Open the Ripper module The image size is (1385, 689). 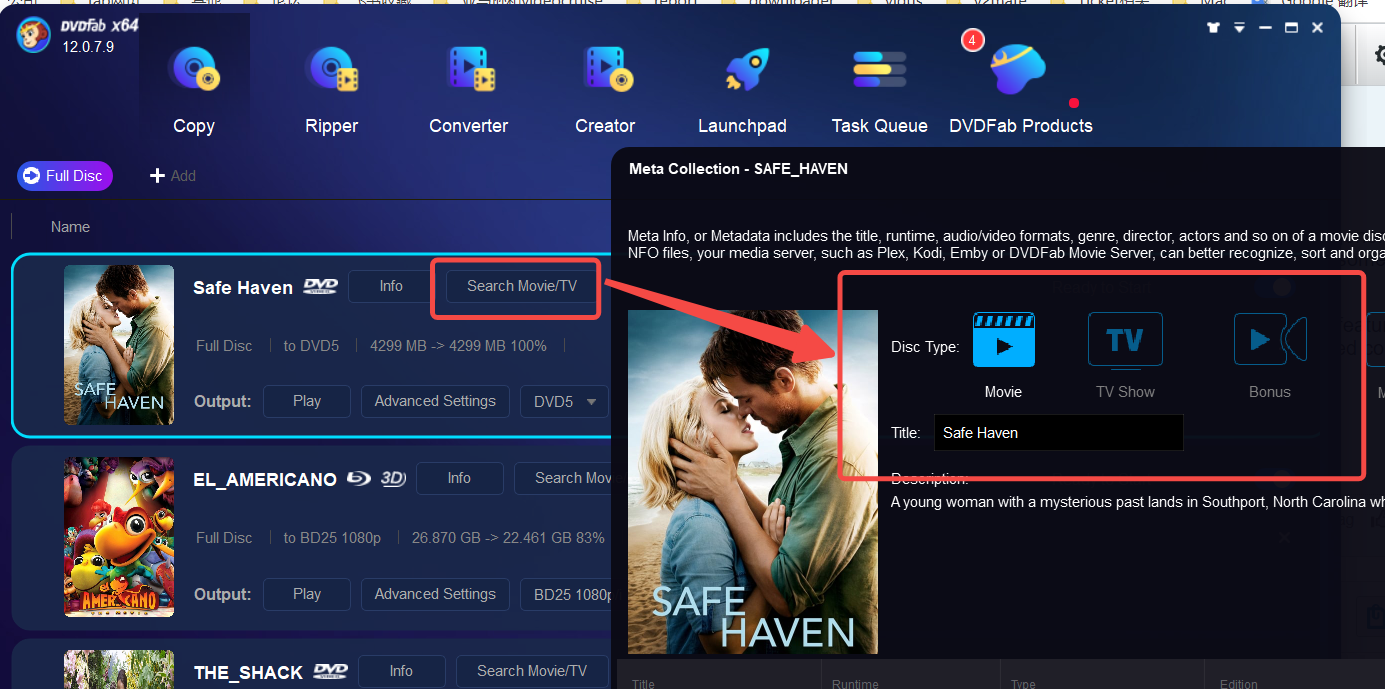[332, 91]
